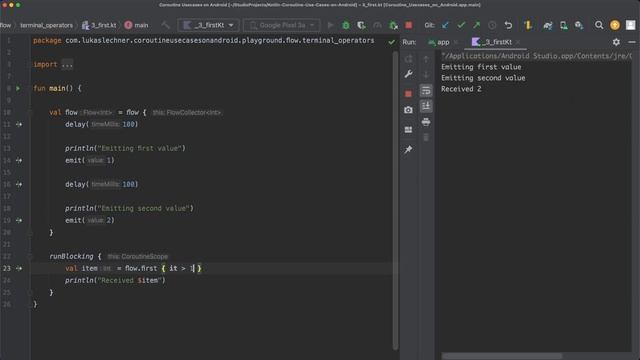Dump threads with the camera icon

(x=408, y=110)
